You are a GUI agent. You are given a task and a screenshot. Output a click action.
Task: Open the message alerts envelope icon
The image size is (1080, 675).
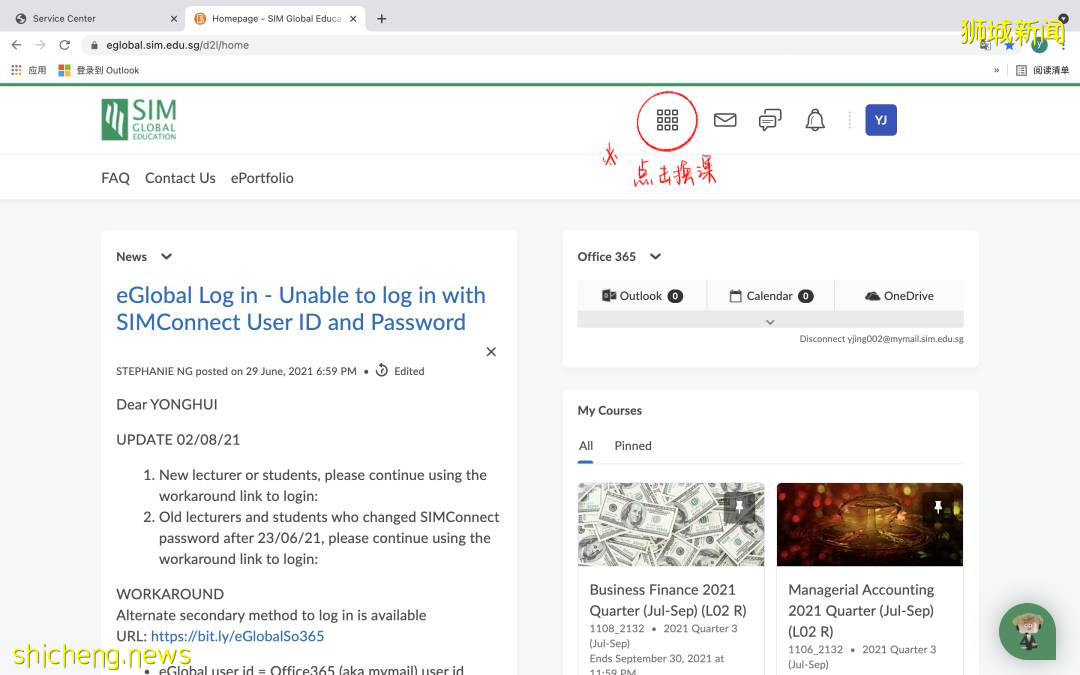click(x=725, y=121)
